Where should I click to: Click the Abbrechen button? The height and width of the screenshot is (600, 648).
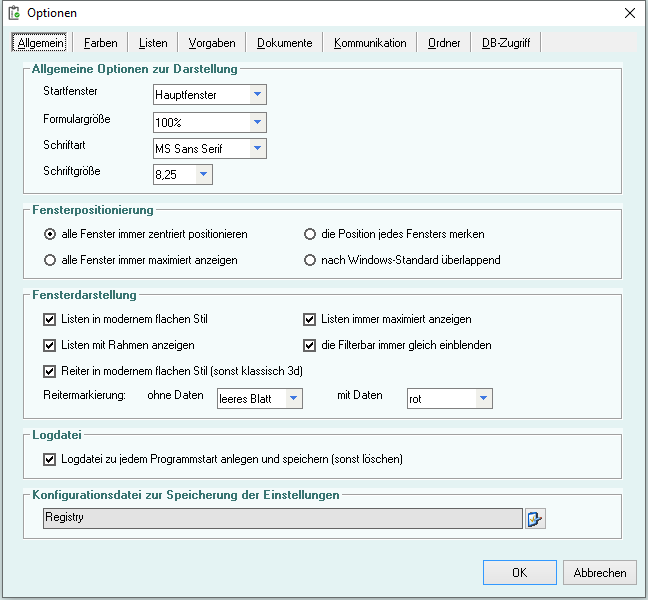tap(600, 573)
